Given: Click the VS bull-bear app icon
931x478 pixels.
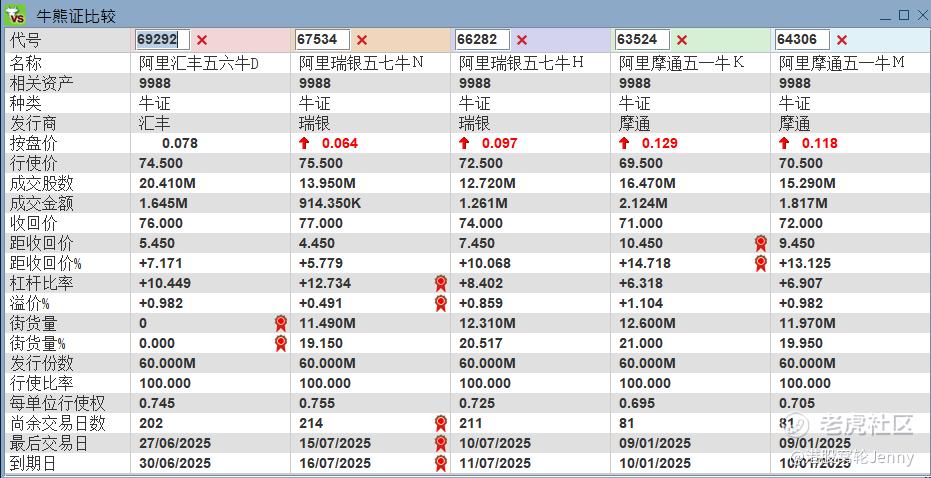Looking at the screenshot, I should click(15, 14).
